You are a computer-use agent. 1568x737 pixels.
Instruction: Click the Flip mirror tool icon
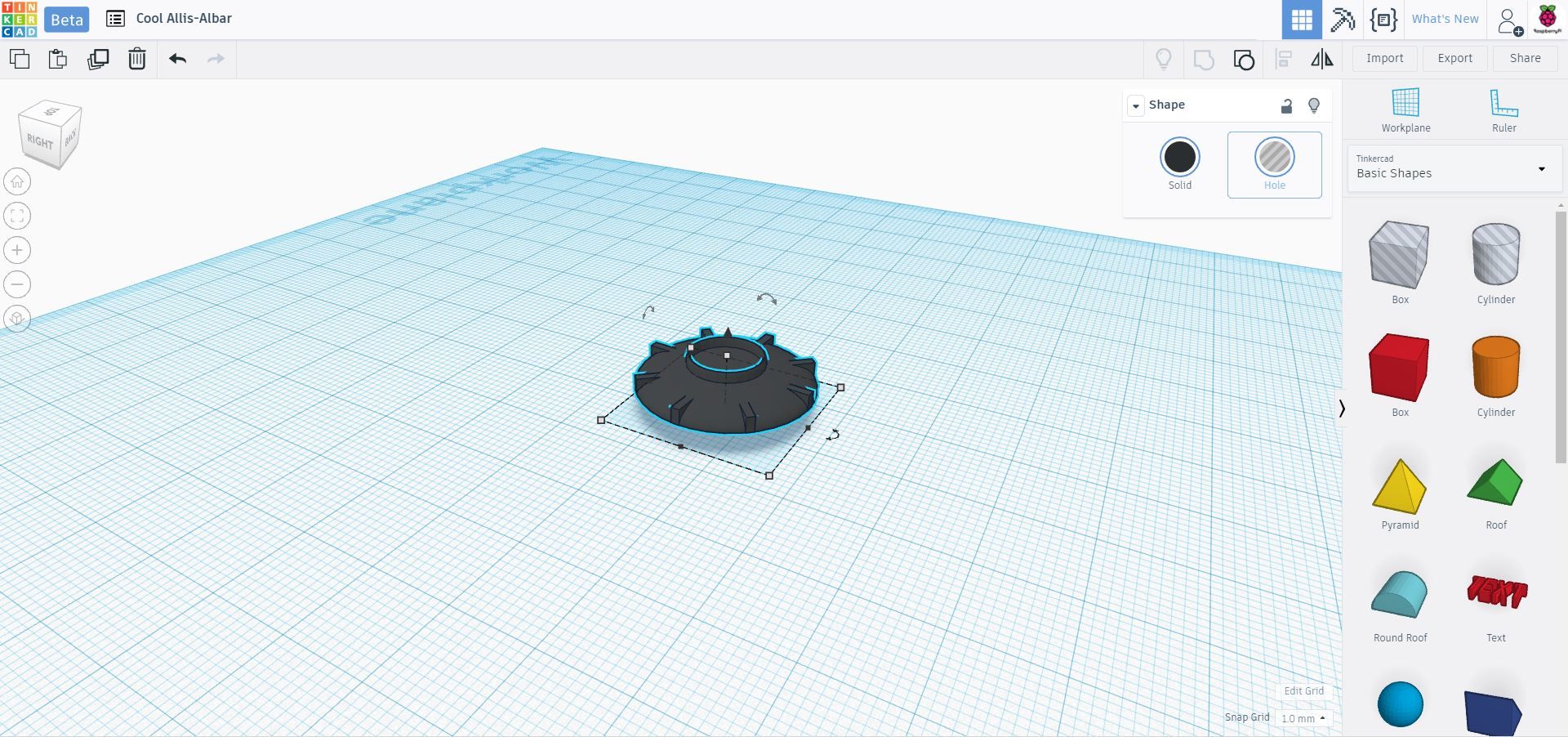(1321, 59)
